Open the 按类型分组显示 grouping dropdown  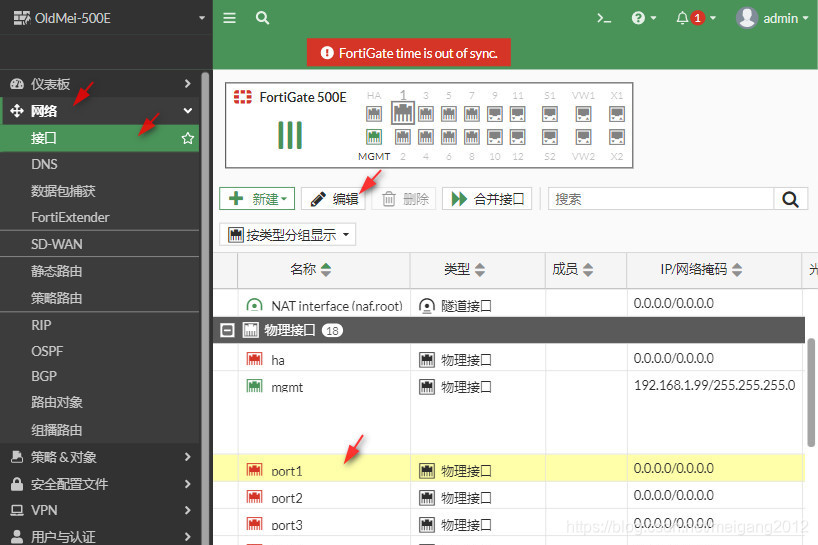(x=287, y=235)
